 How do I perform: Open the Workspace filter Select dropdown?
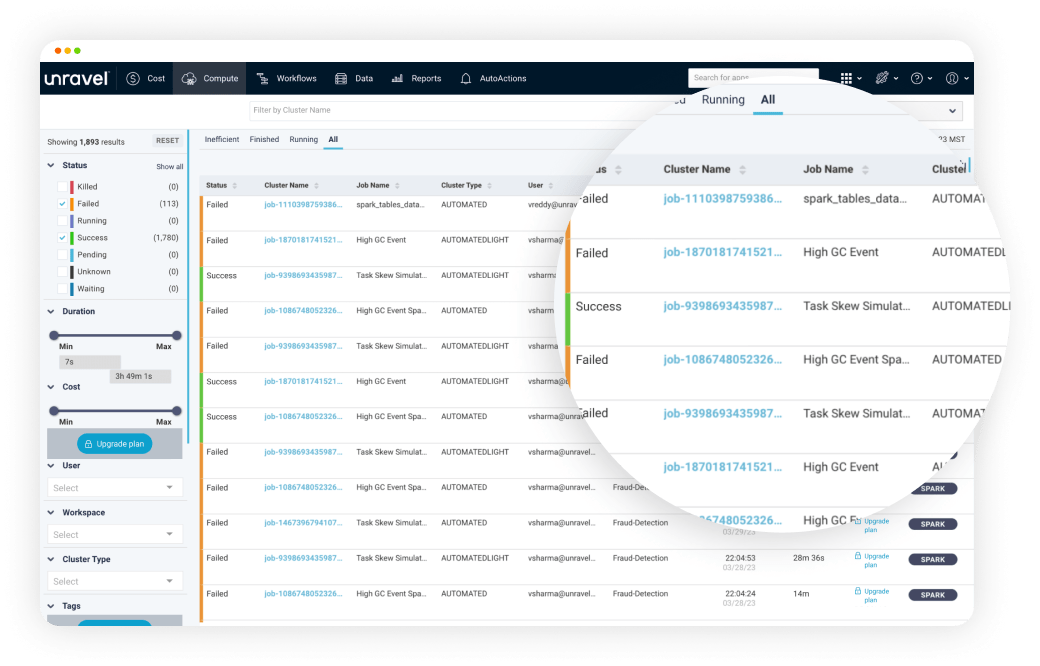pyautogui.click(x=114, y=535)
